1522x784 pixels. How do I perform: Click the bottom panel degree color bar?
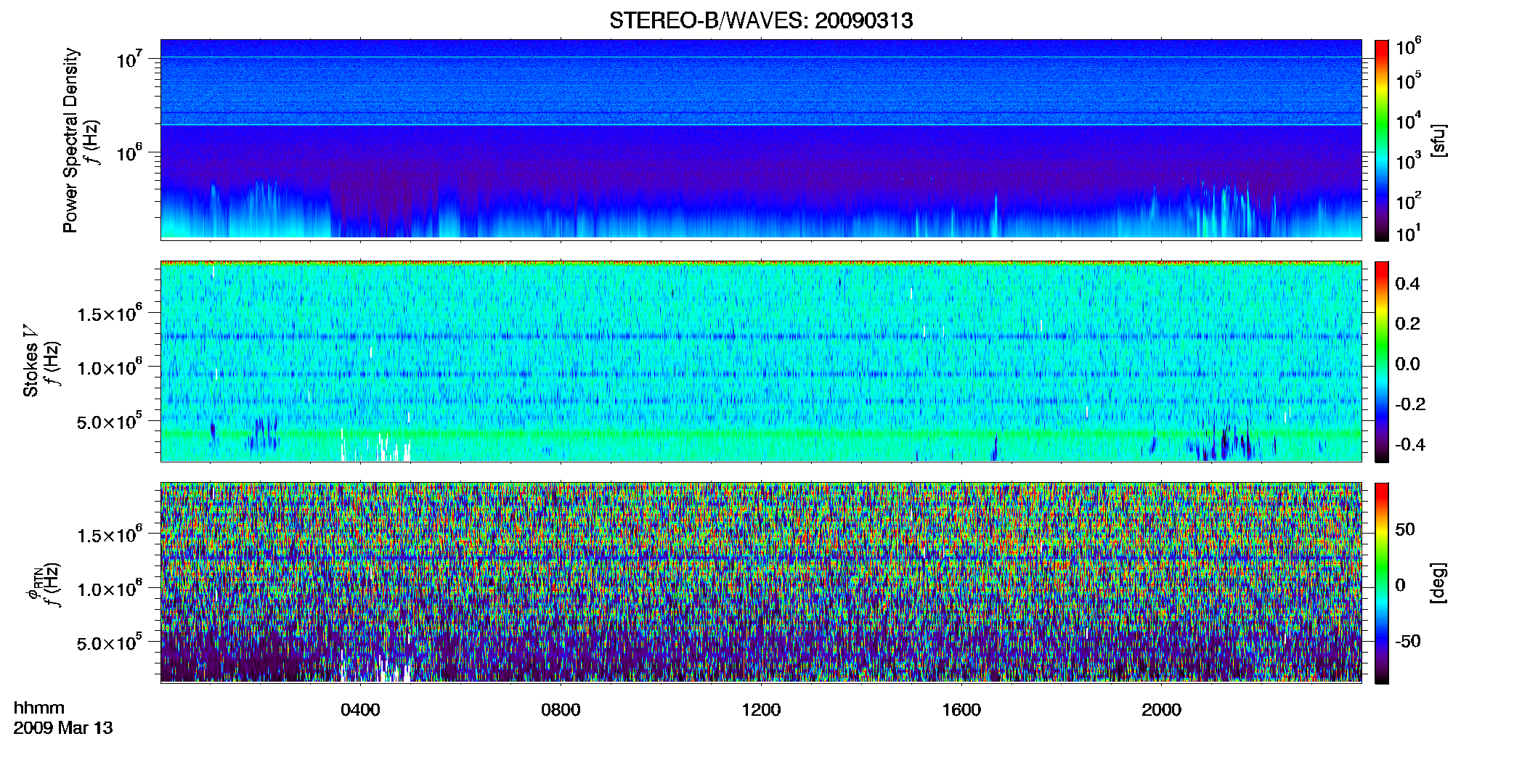[1382, 583]
